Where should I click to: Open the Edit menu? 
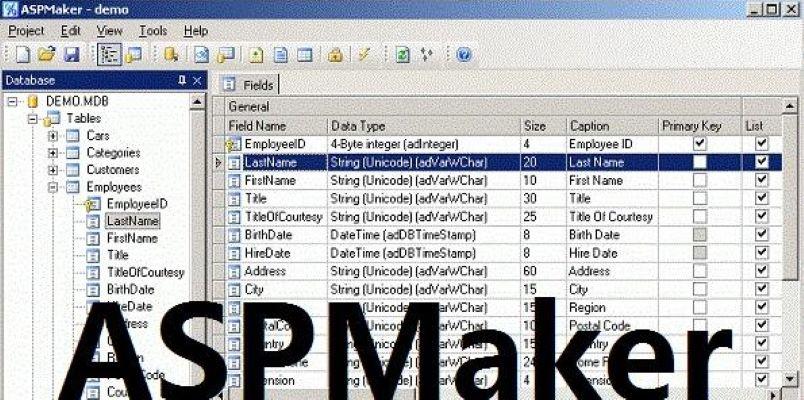pos(71,31)
